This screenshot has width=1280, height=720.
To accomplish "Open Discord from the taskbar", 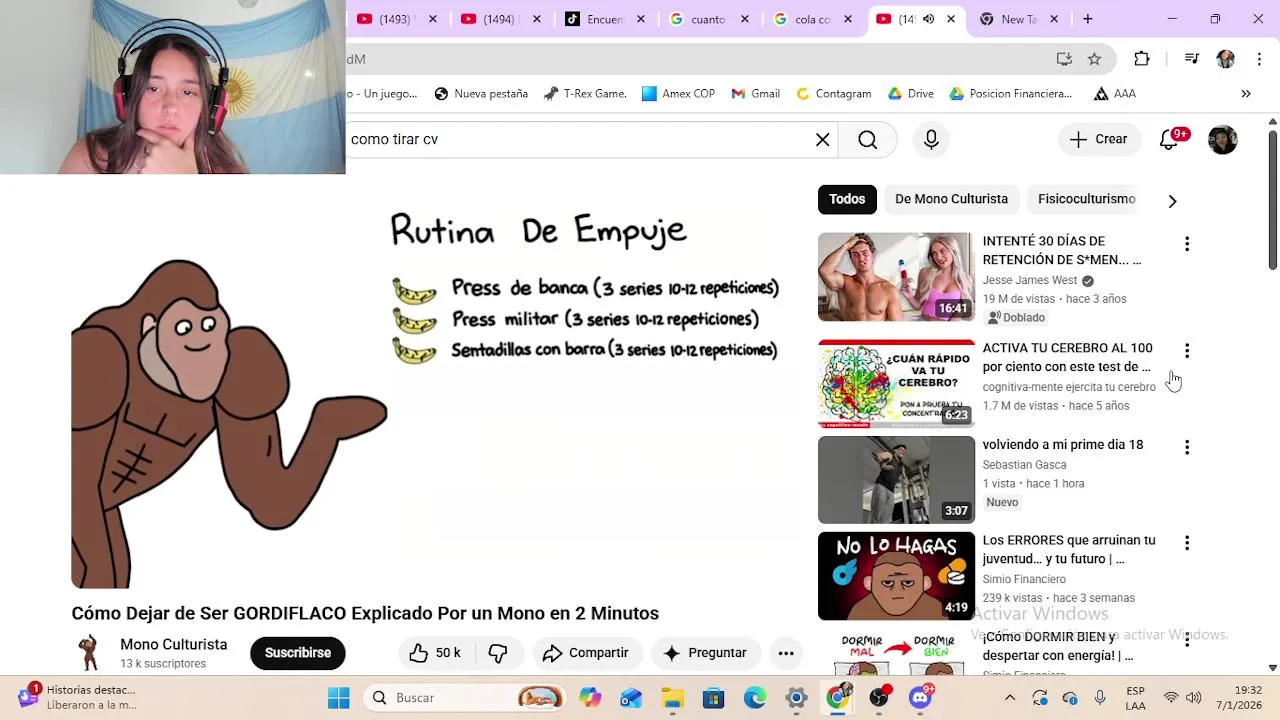I will point(921,698).
